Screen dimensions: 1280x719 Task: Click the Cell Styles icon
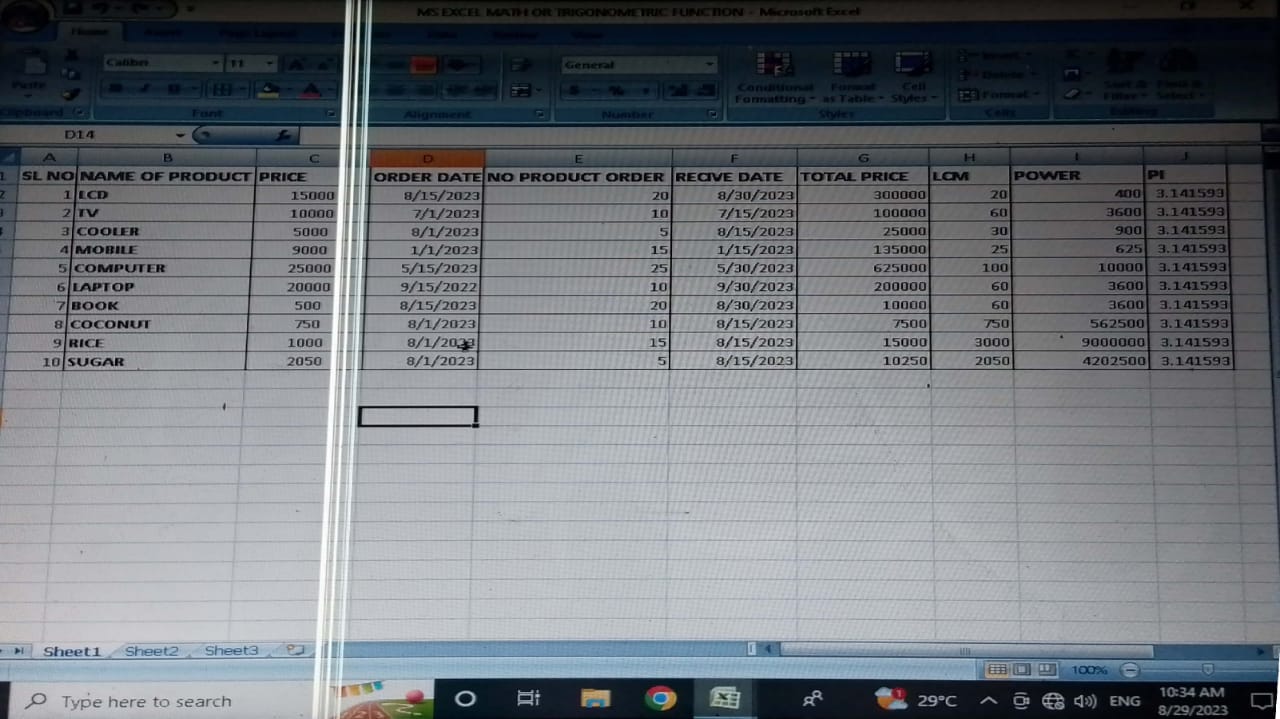[x=913, y=74]
